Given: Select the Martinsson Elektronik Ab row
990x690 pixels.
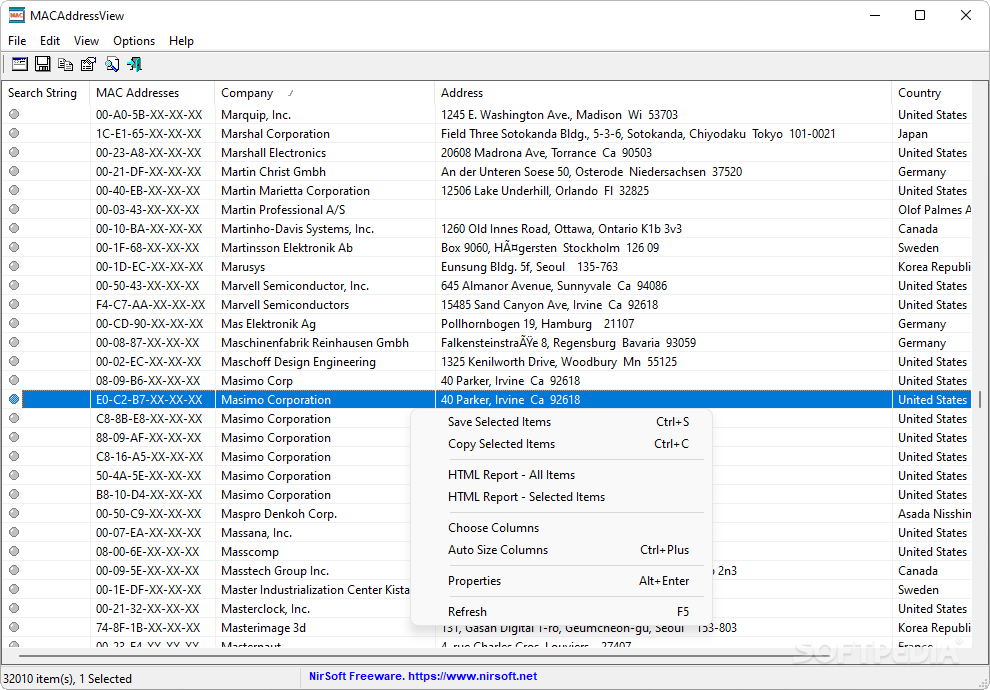Looking at the screenshot, I should [487, 247].
